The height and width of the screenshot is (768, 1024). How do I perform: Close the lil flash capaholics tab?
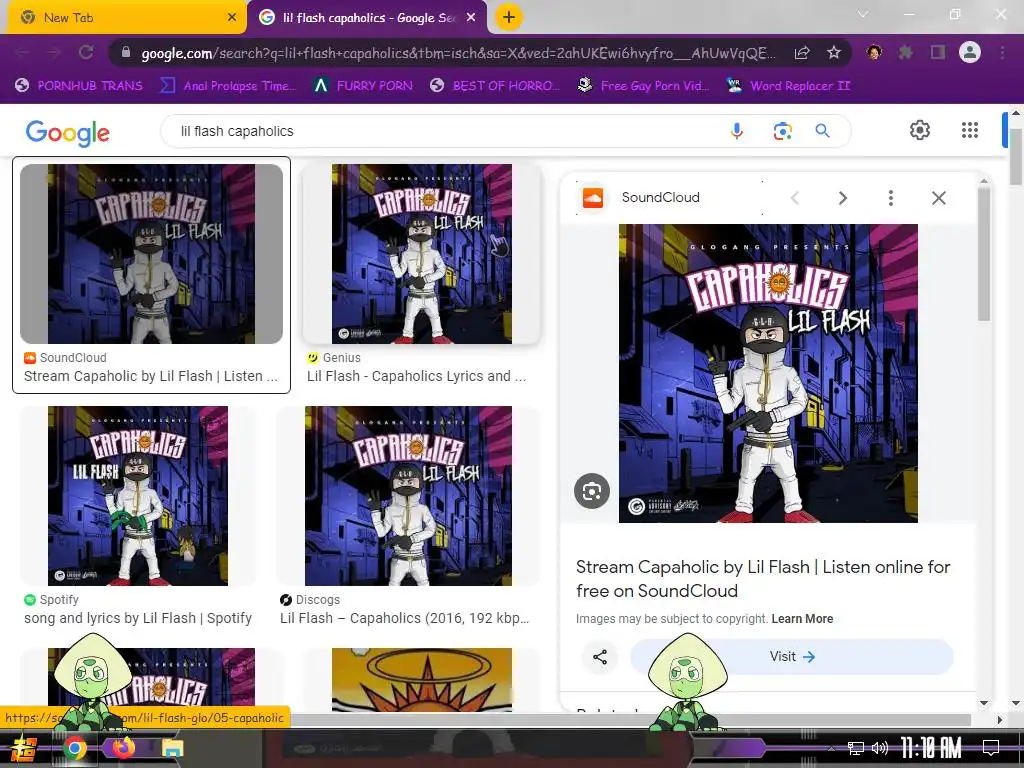click(471, 18)
